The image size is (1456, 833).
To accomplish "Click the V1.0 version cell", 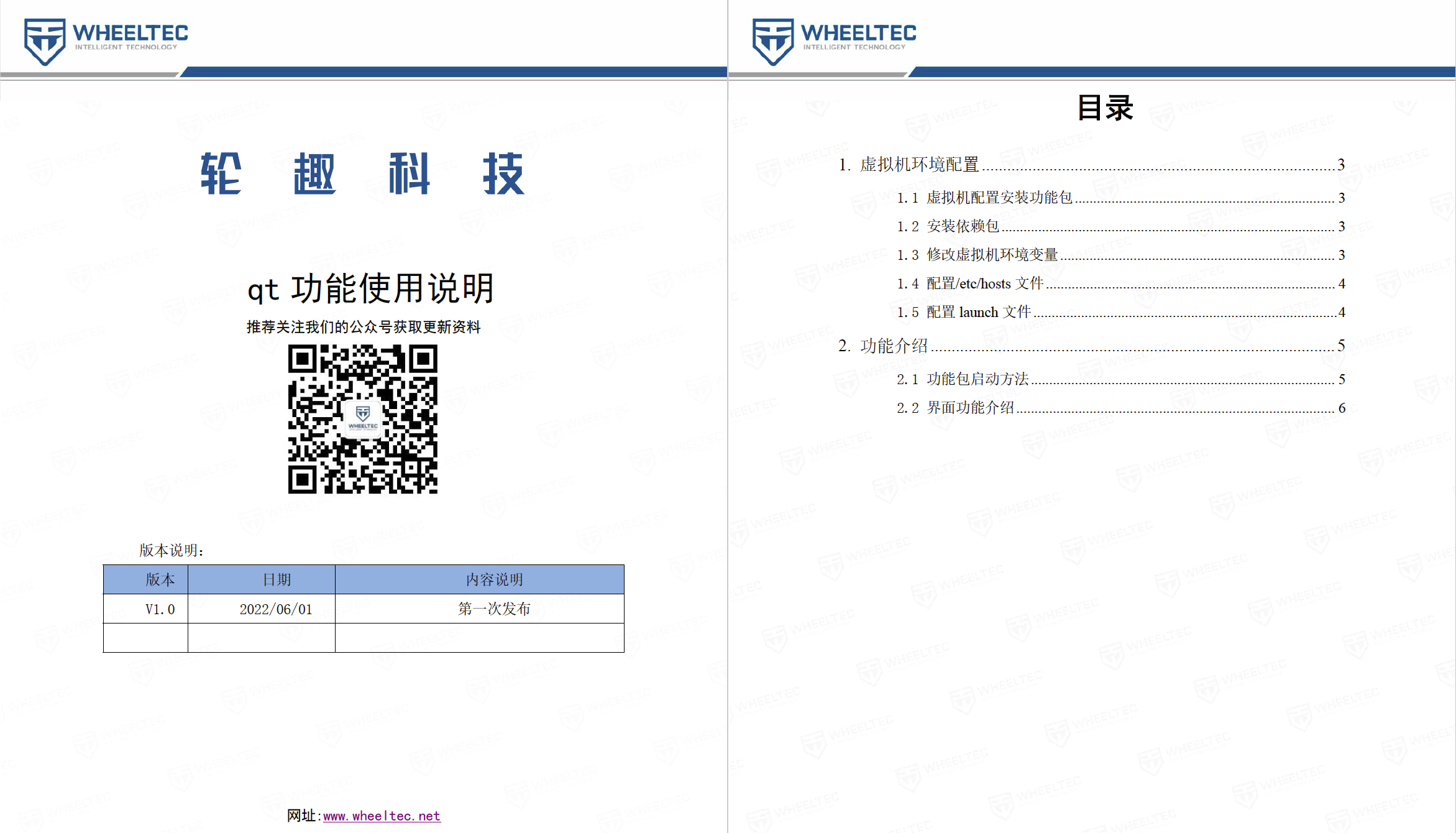I will 145,609.
